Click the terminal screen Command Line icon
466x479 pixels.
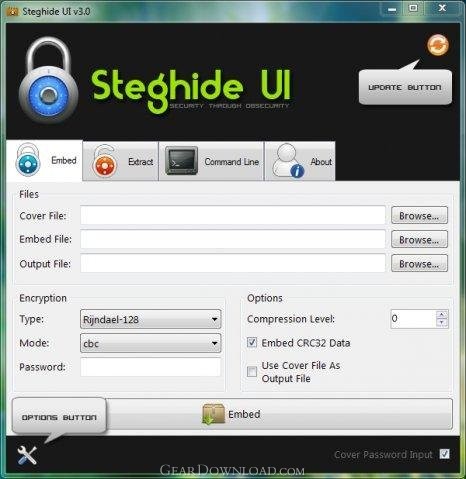click(x=181, y=160)
